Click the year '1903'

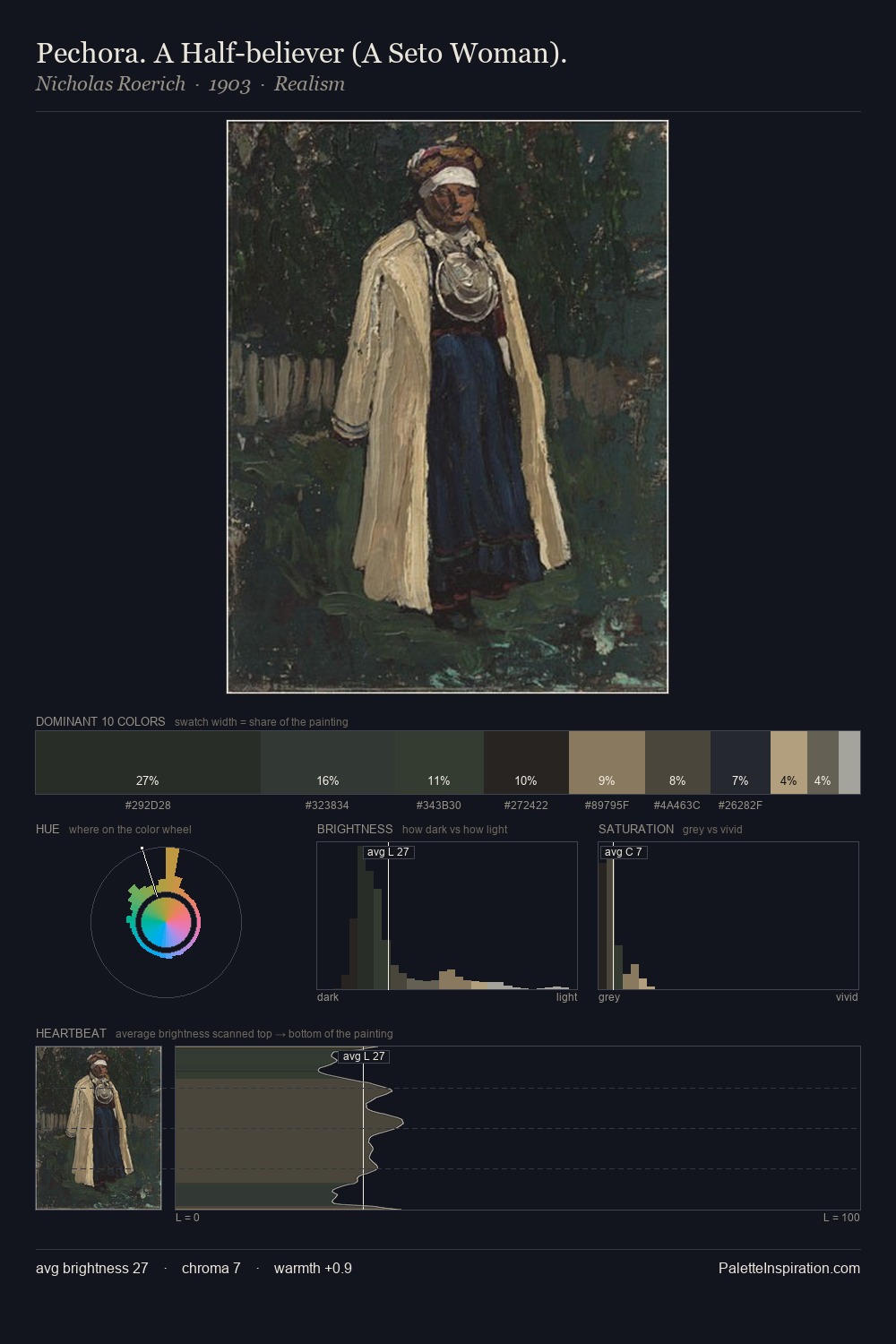coord(229,84)
